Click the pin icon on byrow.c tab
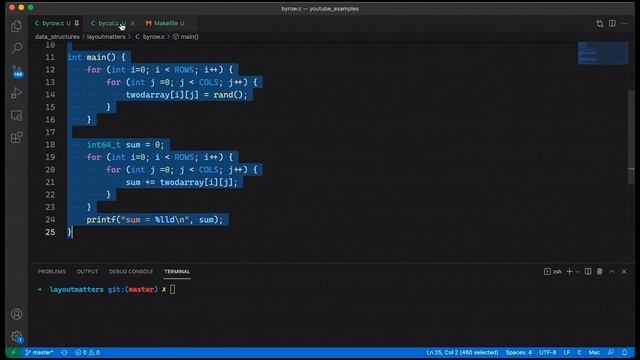The image size is (640, 360). click(x=76, y=23)
